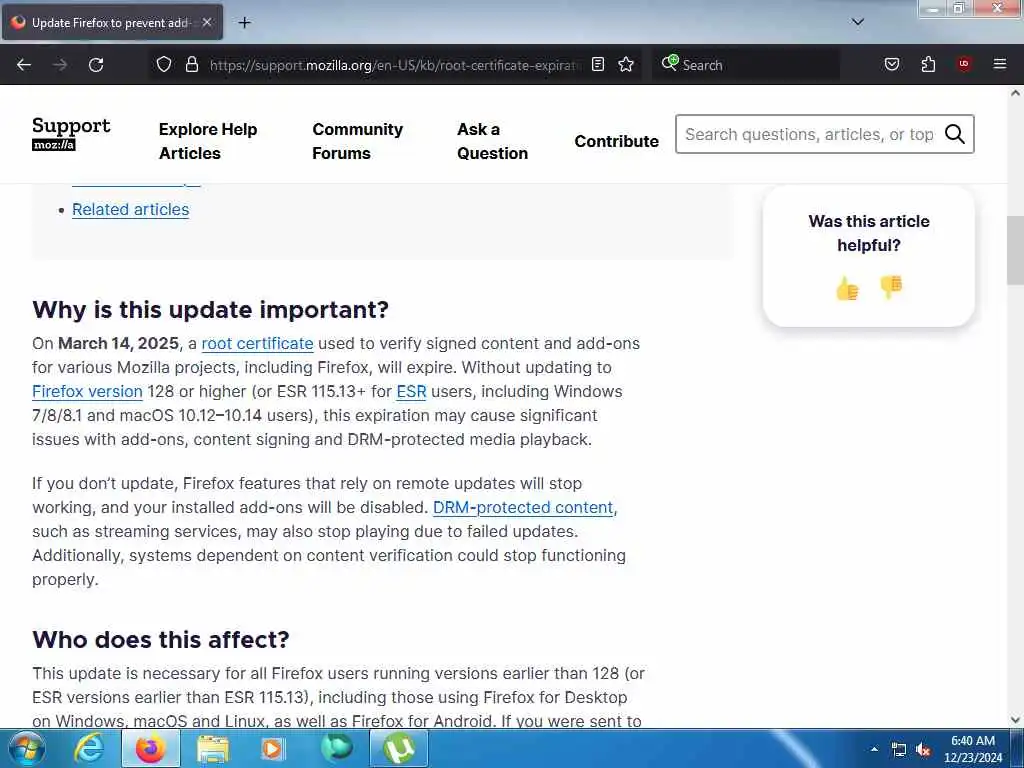1024x768 pixels.
Task: Open the Pocket save icon
Action: click(x=891, y=64)
